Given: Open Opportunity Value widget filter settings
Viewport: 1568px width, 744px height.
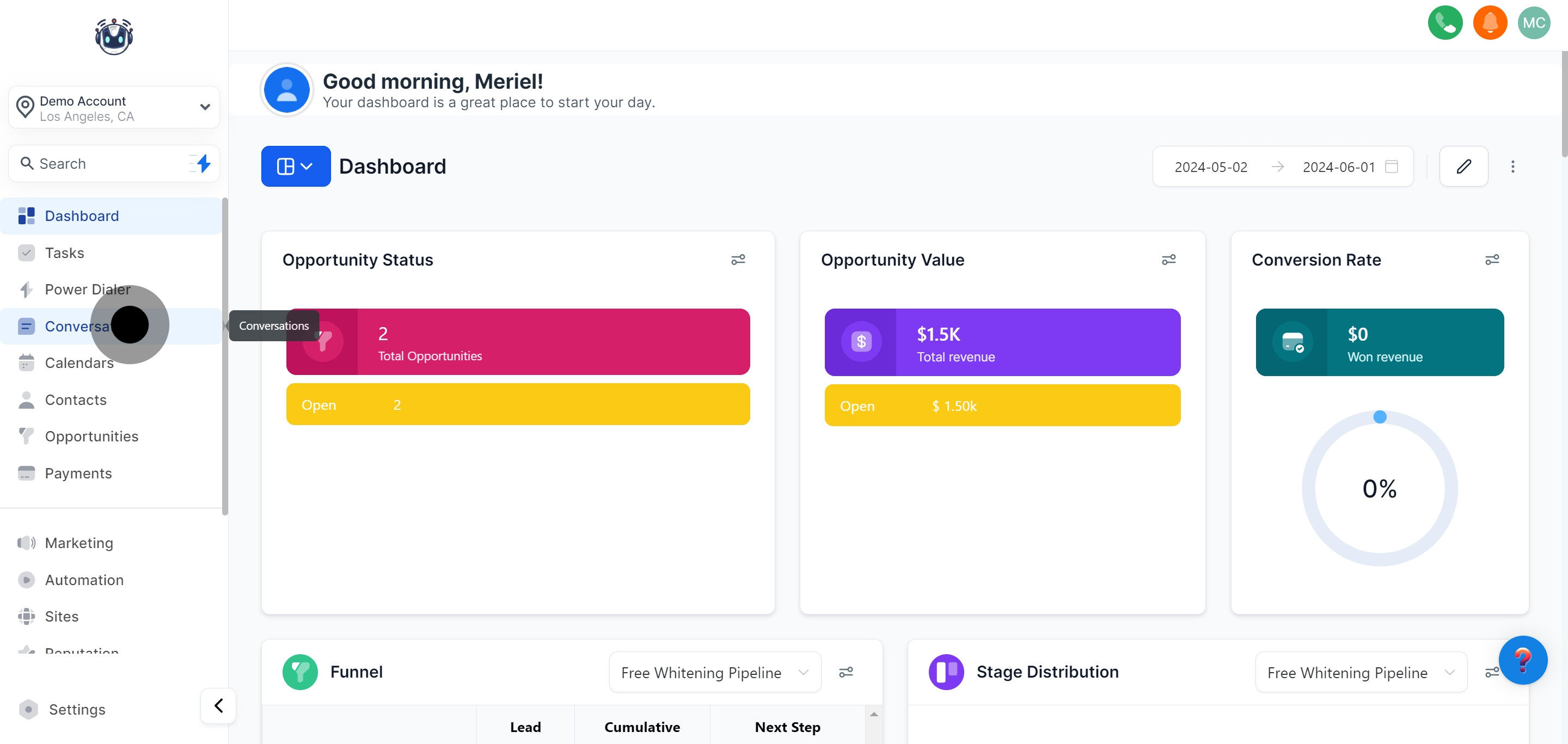Looking at the screenshot, I should 1168,260.
